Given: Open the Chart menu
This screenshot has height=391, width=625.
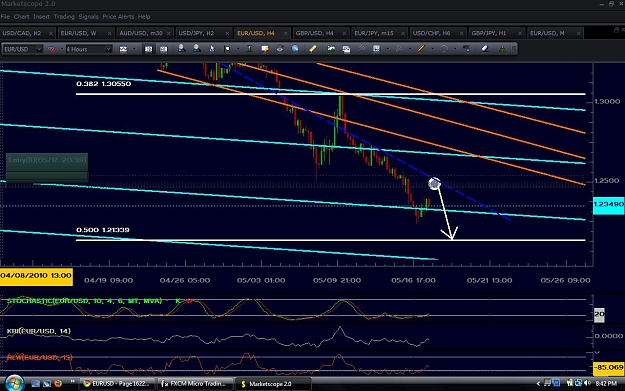Looking at the screenshot, I should pyautogui.click(x=22, y=17).
